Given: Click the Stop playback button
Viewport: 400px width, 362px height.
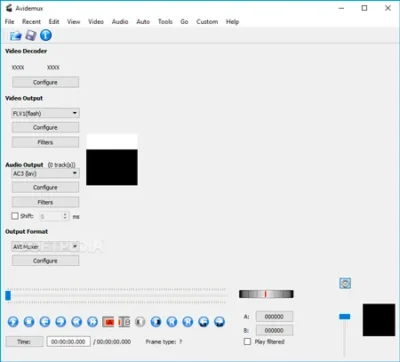Looking at the screenshot, I should tap(29, 322).
